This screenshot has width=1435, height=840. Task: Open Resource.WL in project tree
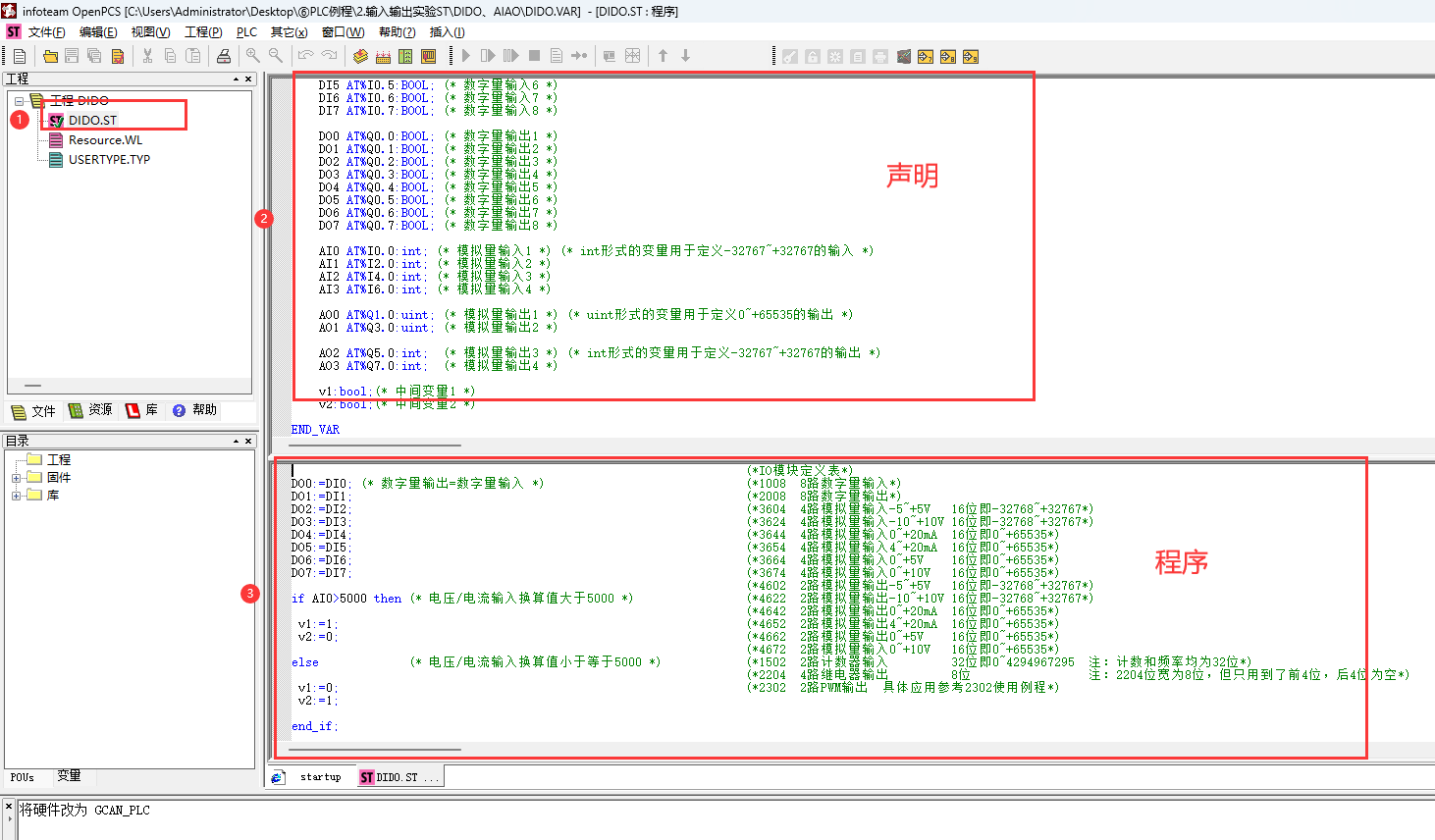[x=105, y=140]
